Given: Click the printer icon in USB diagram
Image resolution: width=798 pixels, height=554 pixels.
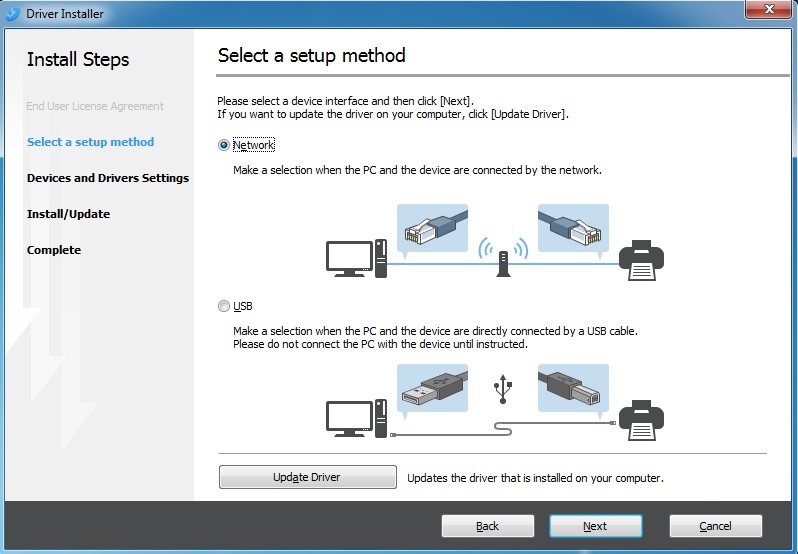Looking at the screenshot, I should pos(641,420).
